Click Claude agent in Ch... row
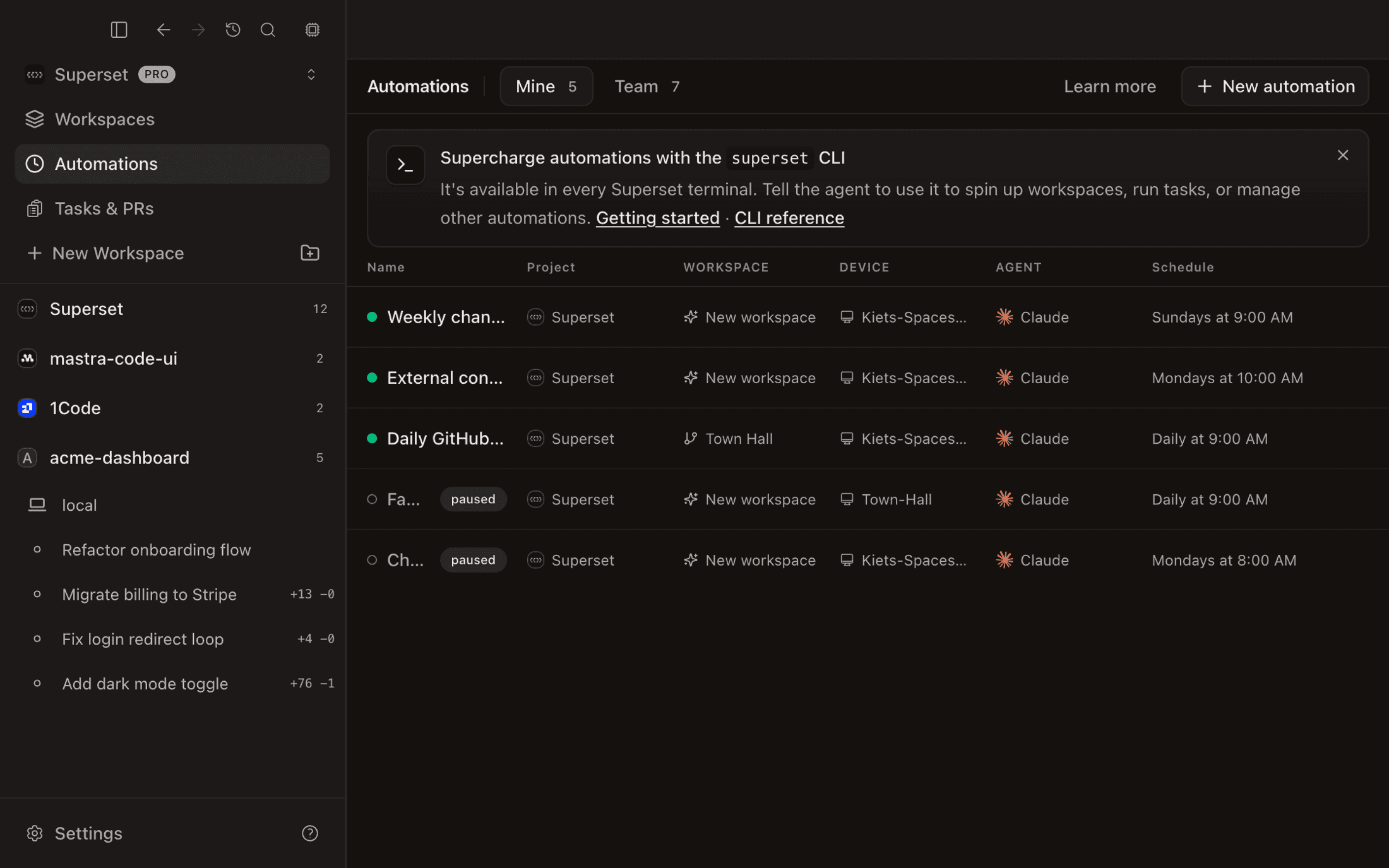The width and height of the screenshot is (1389, 868). click(x=1032, y=560)
